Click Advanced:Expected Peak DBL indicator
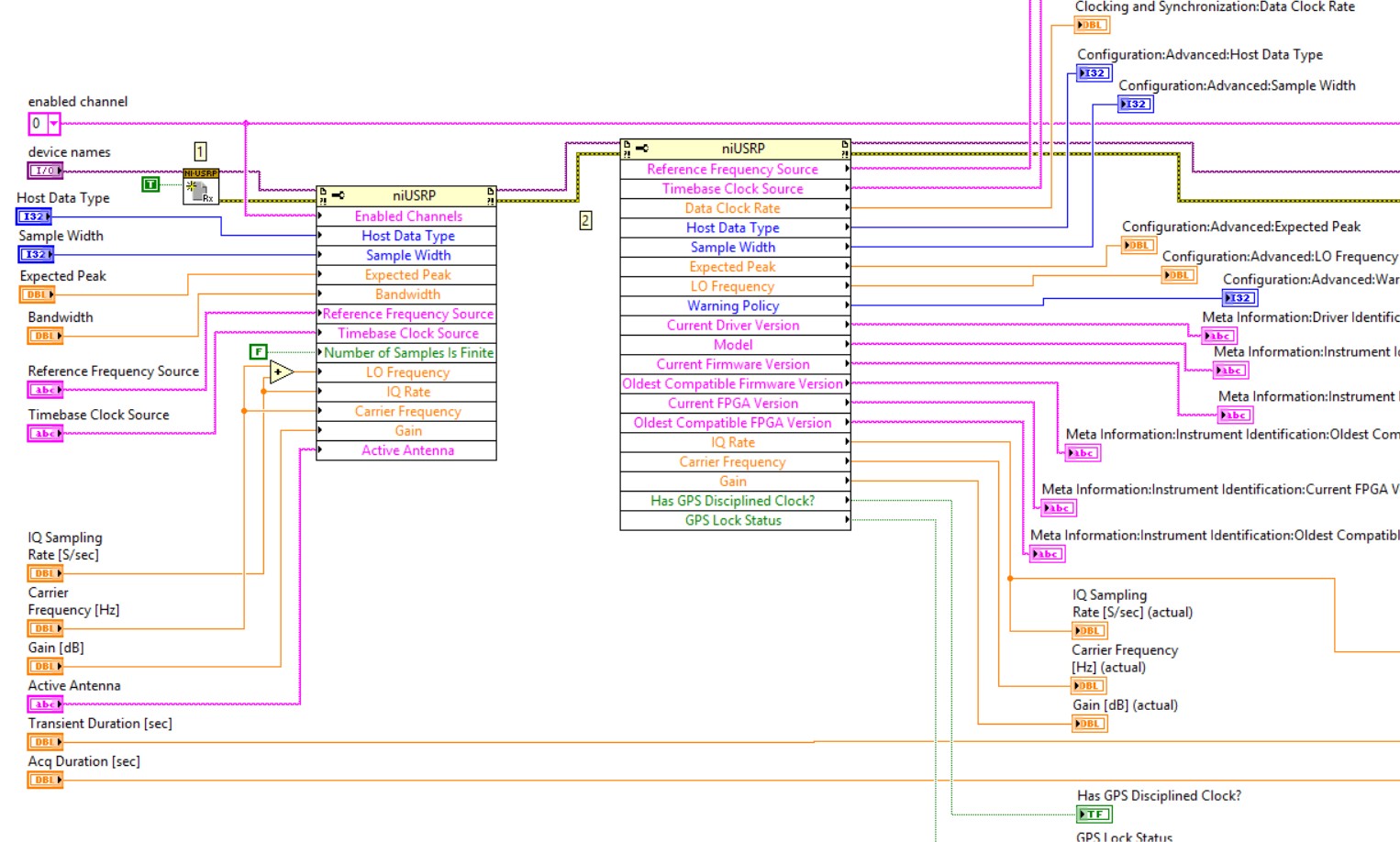Screen dimensions: 1400x842 click(1139, 245)
